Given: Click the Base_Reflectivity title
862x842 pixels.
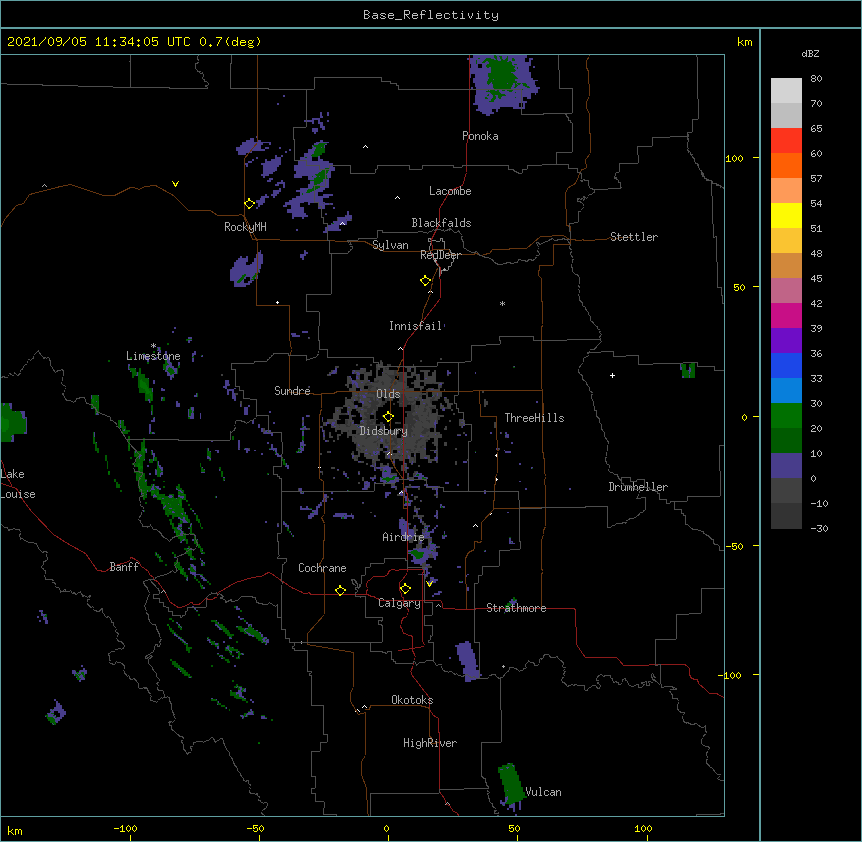Looking at the screenshot, I should pos(431,15).
